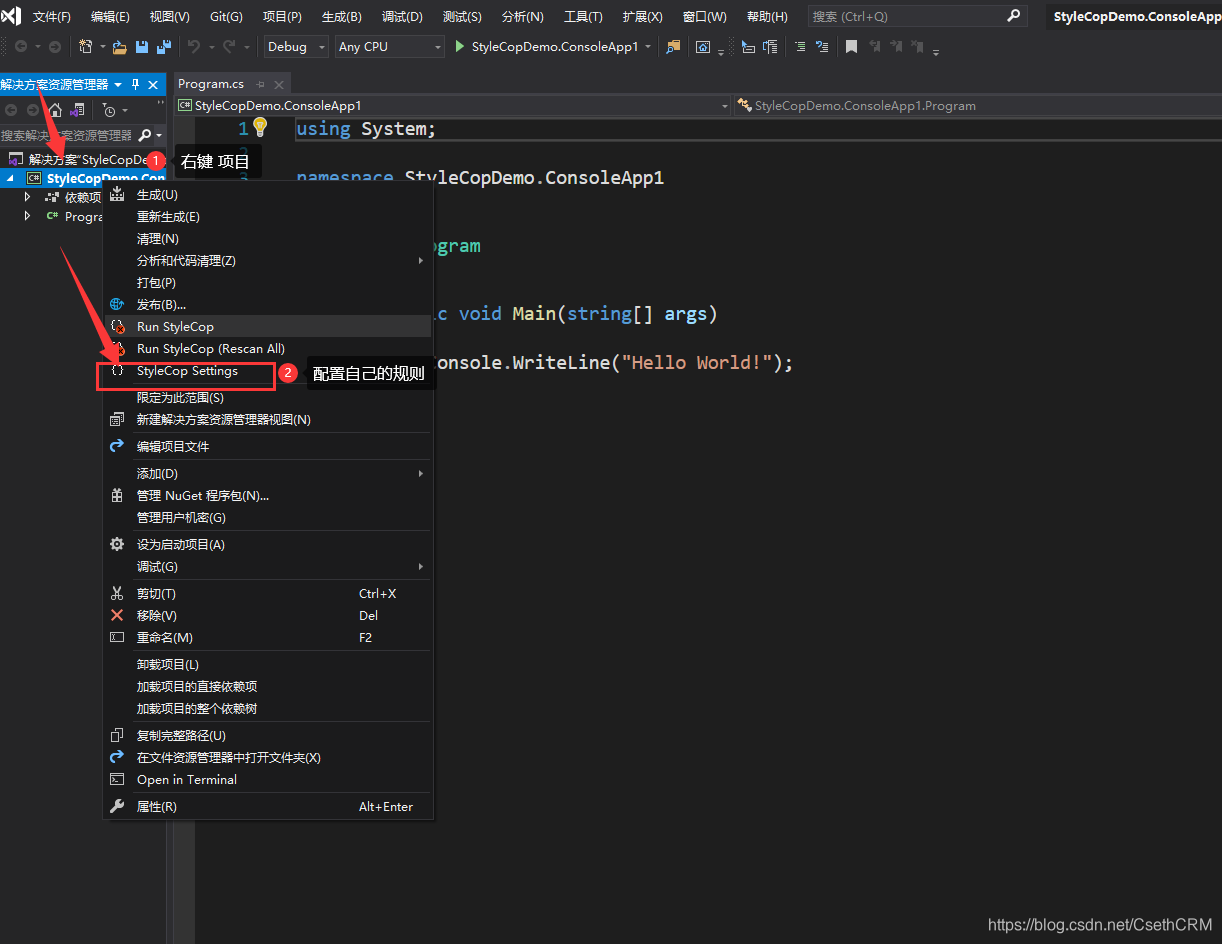Click the Undo arrow icon
The width and height of the screenshot is (1222, 944).
pyautogui.click(x=194, y=47)
